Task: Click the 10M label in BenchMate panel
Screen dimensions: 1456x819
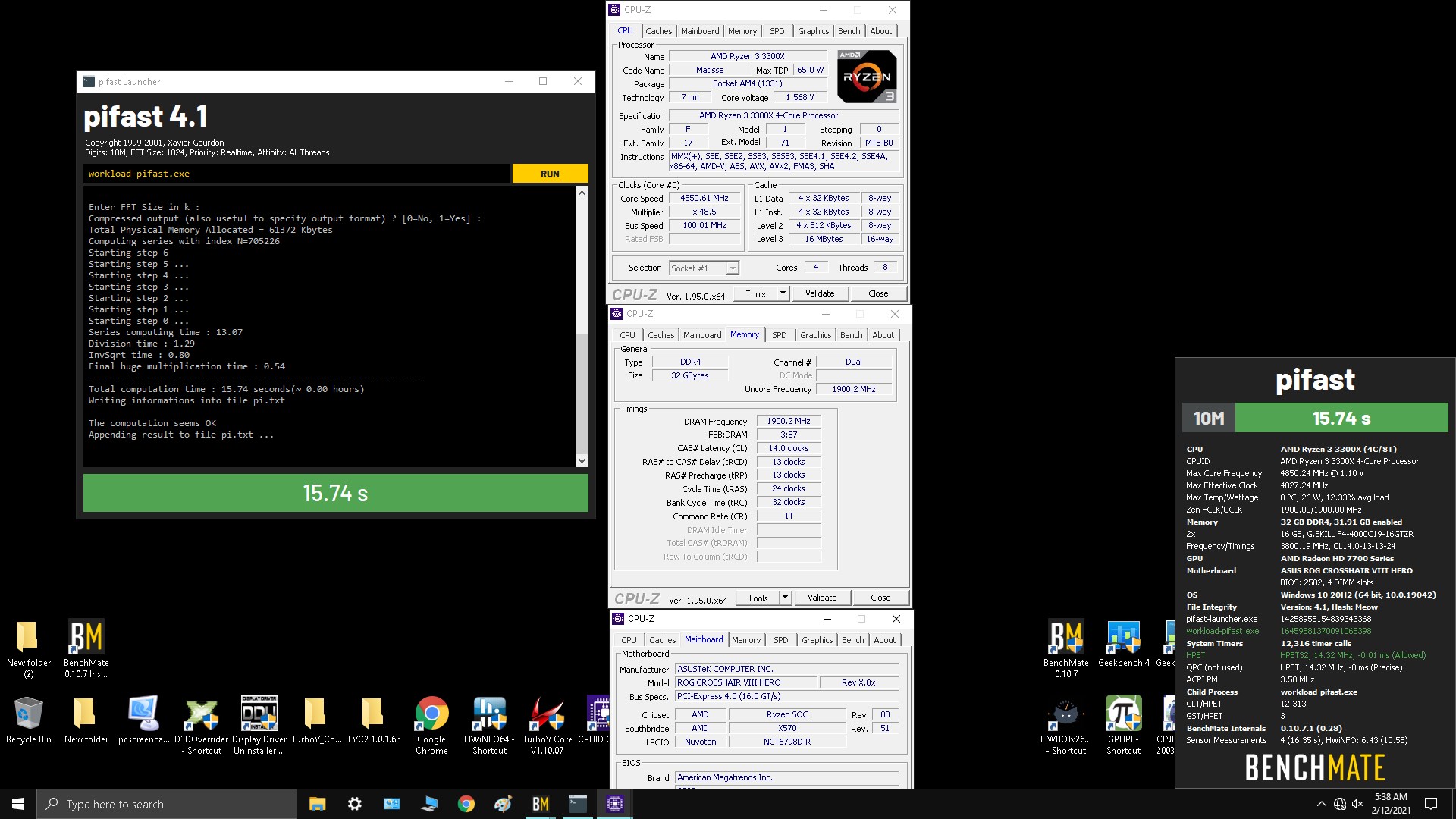Action: click(x=1209, y=418)
